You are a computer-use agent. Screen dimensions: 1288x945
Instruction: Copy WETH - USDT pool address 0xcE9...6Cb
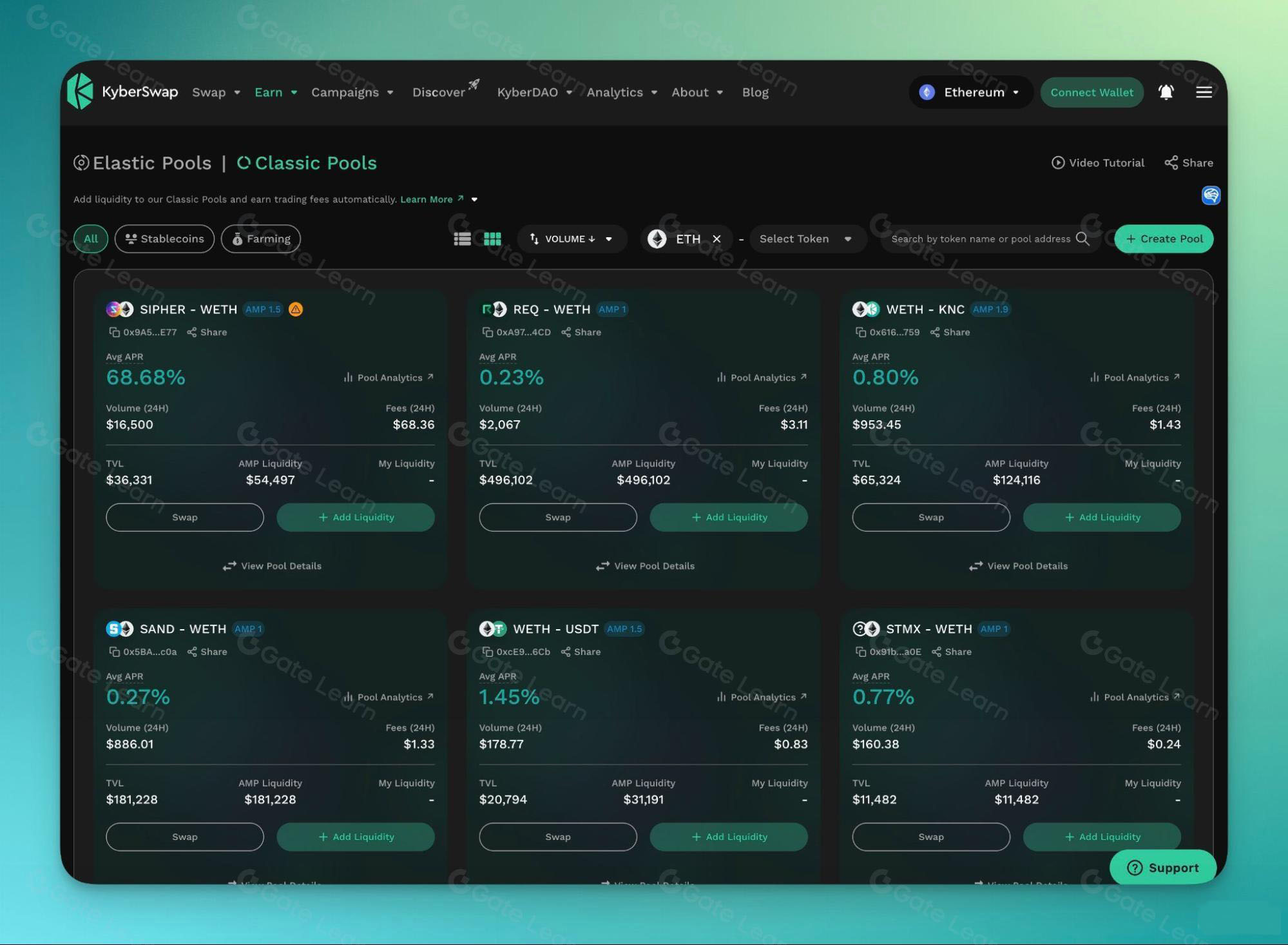click(487, 652)
